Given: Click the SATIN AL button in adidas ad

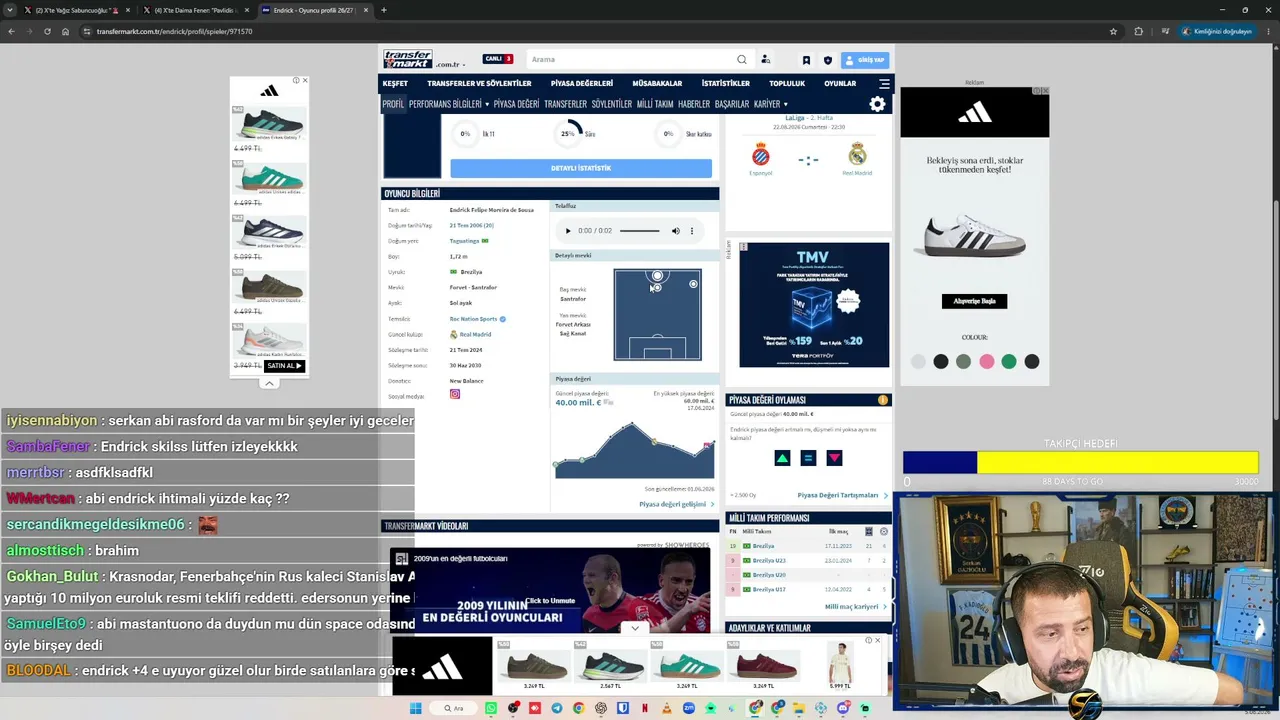Looking at the screenshot, I should [284, 366].
